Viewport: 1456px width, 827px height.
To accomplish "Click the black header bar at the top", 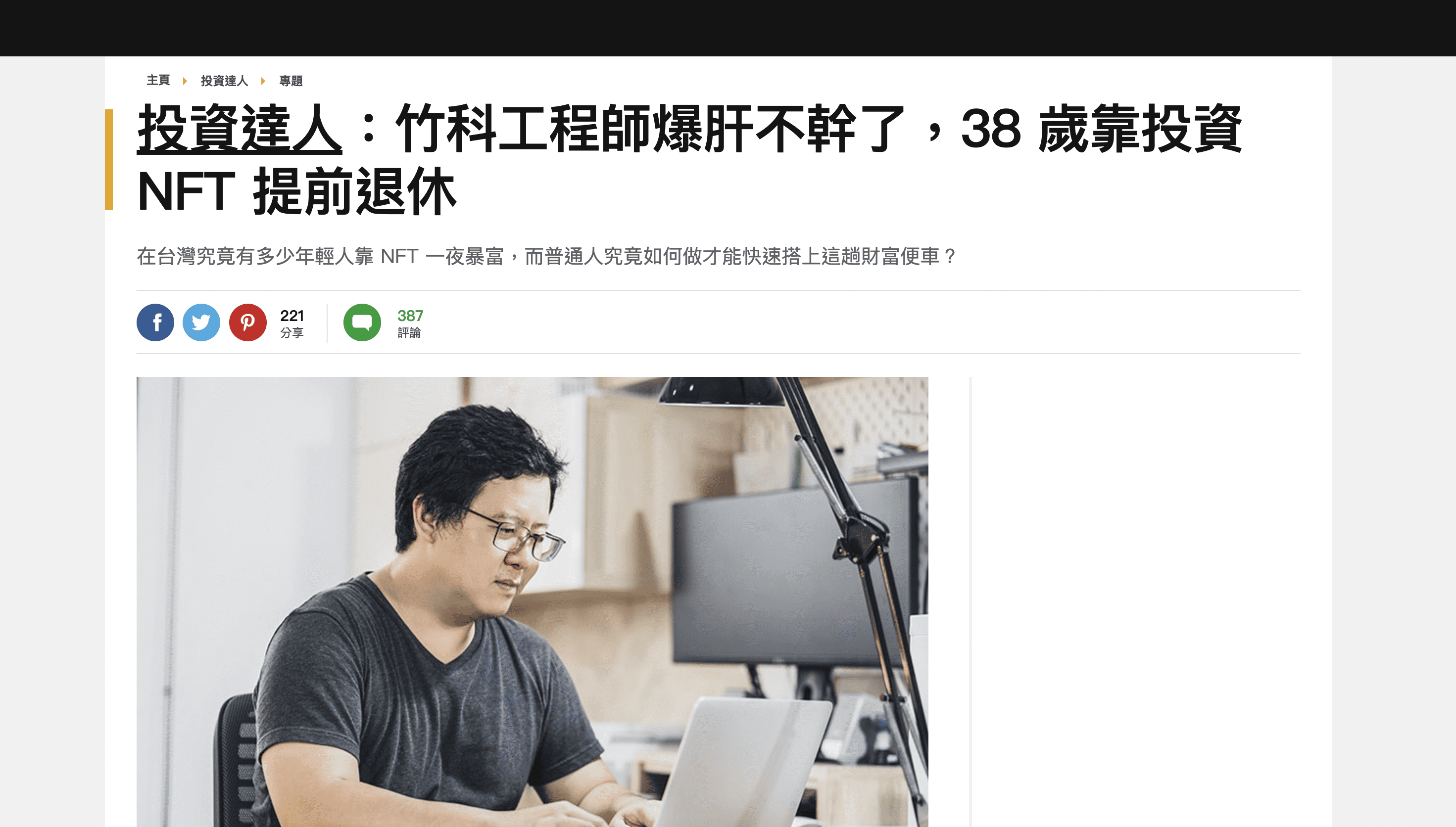I will (x=728, y=28).
